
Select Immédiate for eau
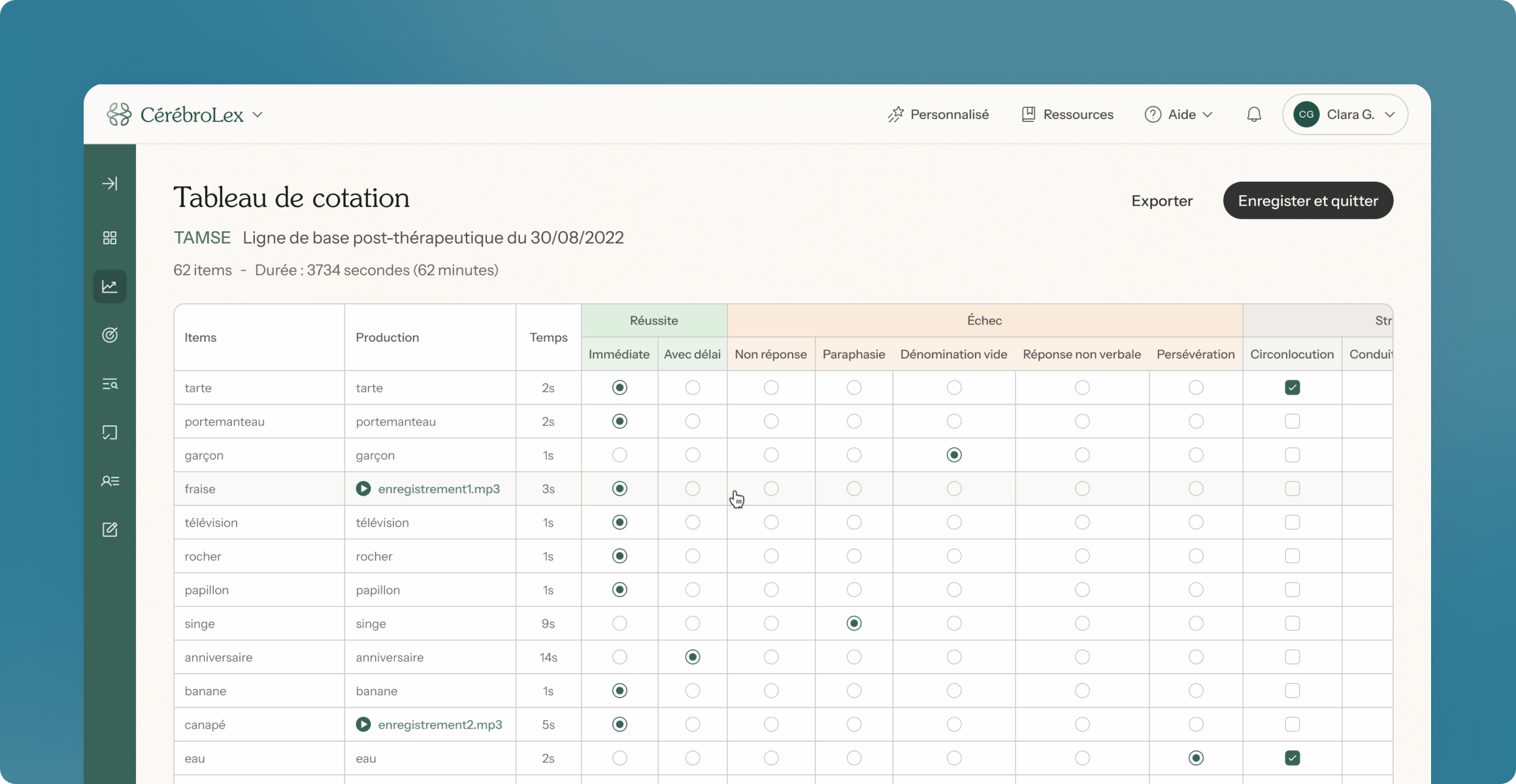pyautogui.click(x=619, y=758)
